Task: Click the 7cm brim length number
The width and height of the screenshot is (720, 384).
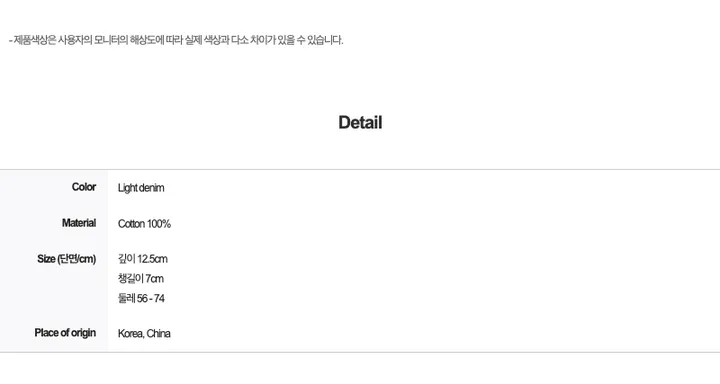Action: [154, 279]
